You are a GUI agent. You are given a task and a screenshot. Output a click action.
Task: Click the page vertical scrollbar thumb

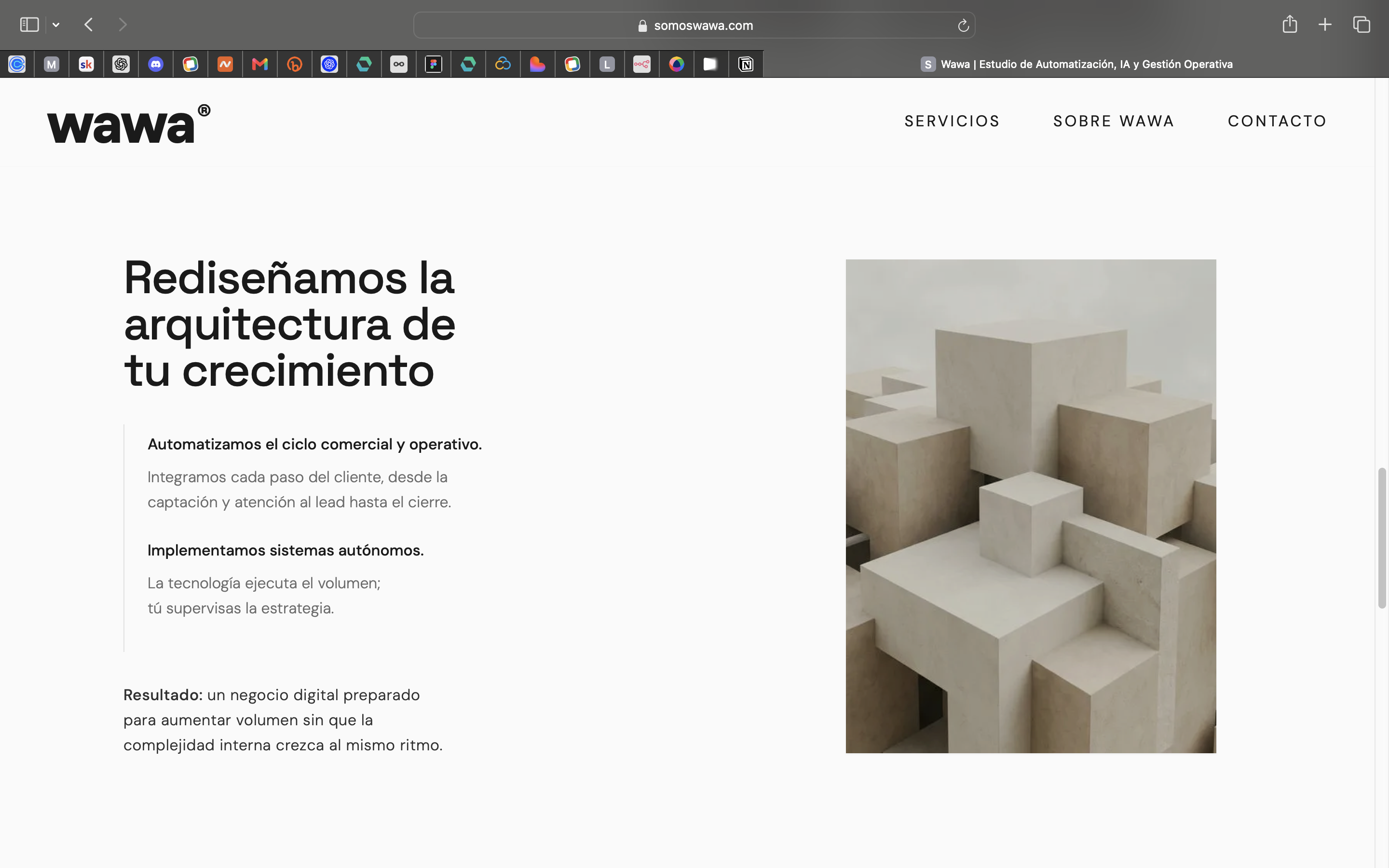tap(1382, 538)
